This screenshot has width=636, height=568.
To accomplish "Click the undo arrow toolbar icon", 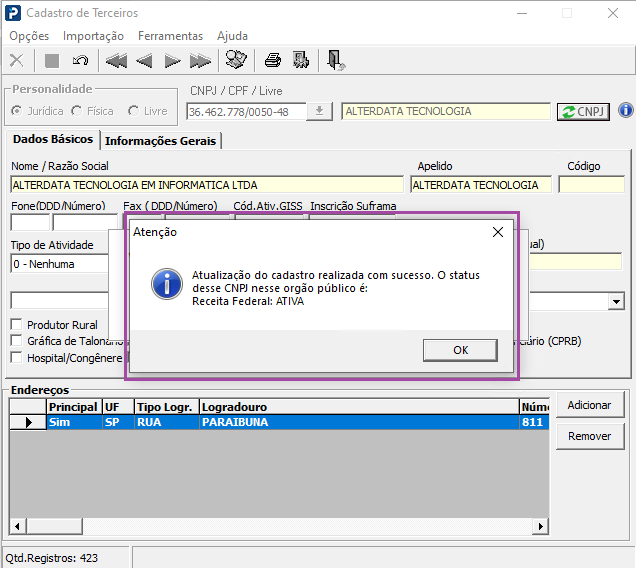I will (x=80, y=61).
